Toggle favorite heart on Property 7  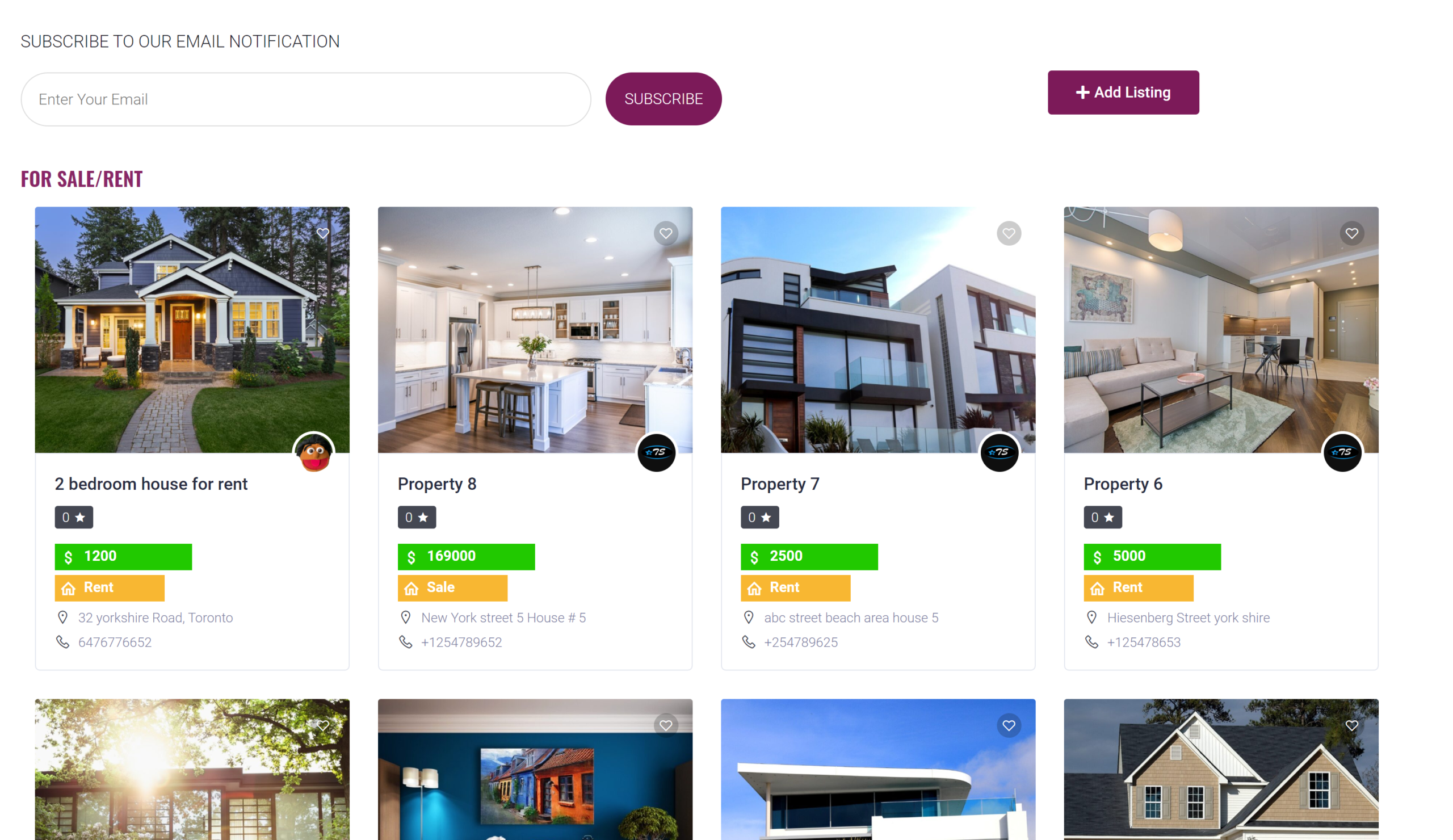coord(1009,233)
